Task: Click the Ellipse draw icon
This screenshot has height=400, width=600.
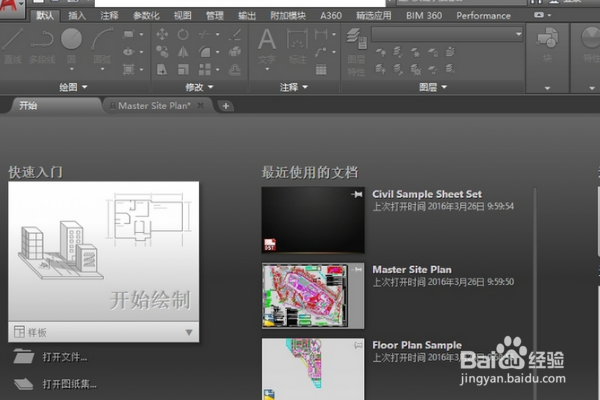Action: (129, 52)
